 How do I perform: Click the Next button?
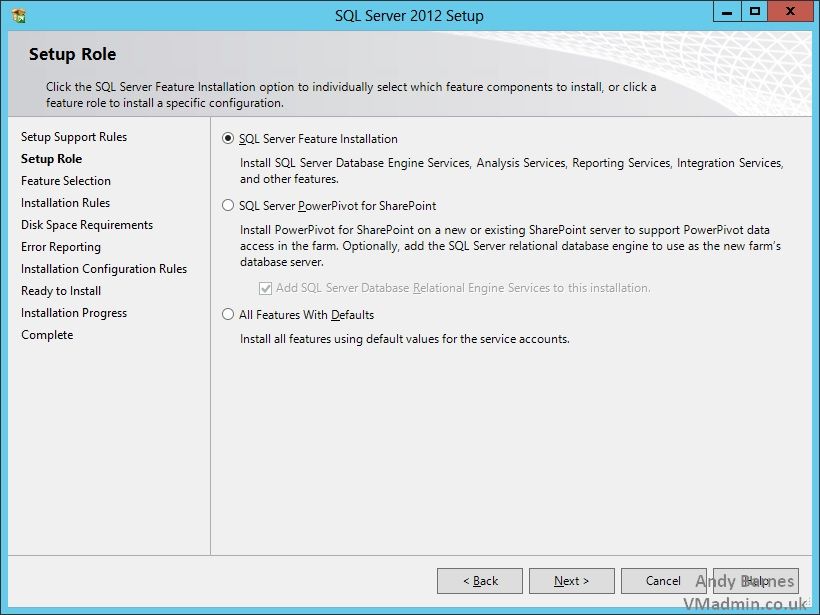(571, 581)
